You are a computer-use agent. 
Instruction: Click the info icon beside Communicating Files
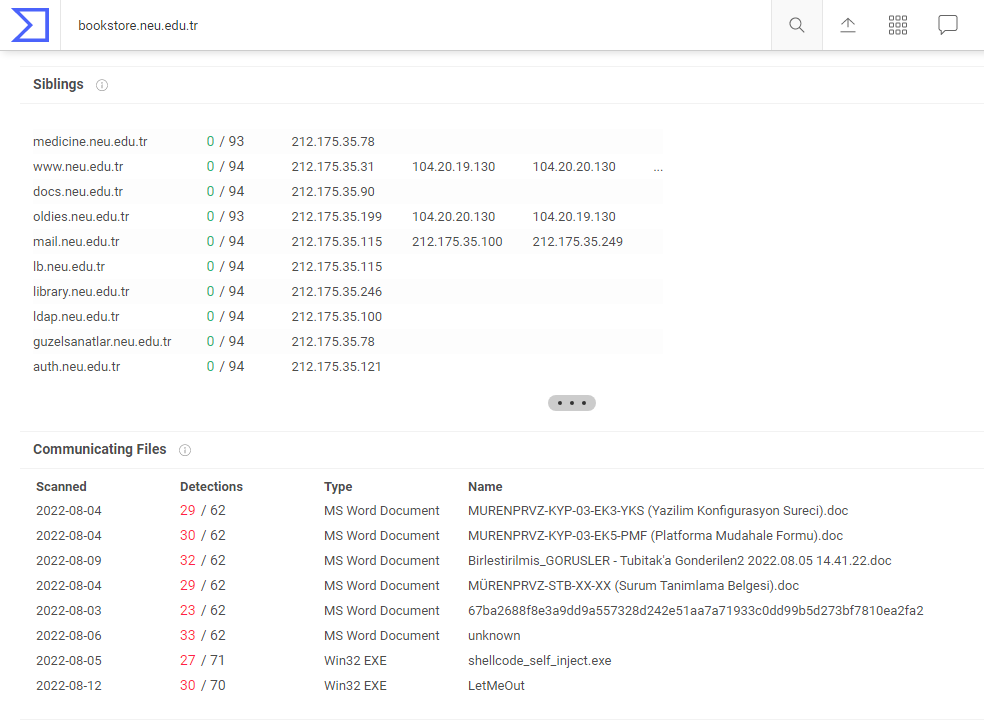pos(185,450)
